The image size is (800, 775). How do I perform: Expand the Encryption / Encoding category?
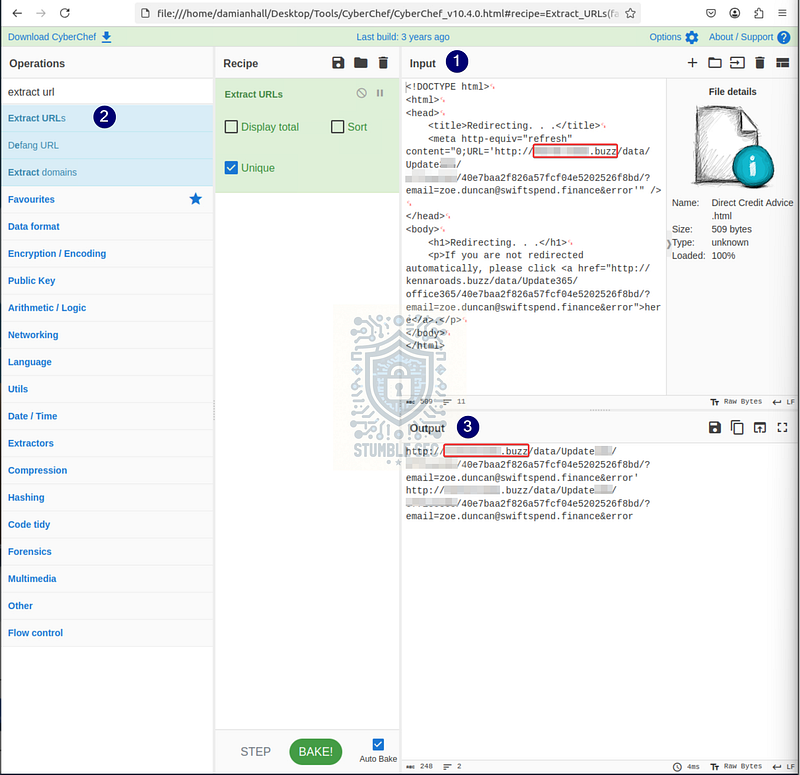pos(107,254)
